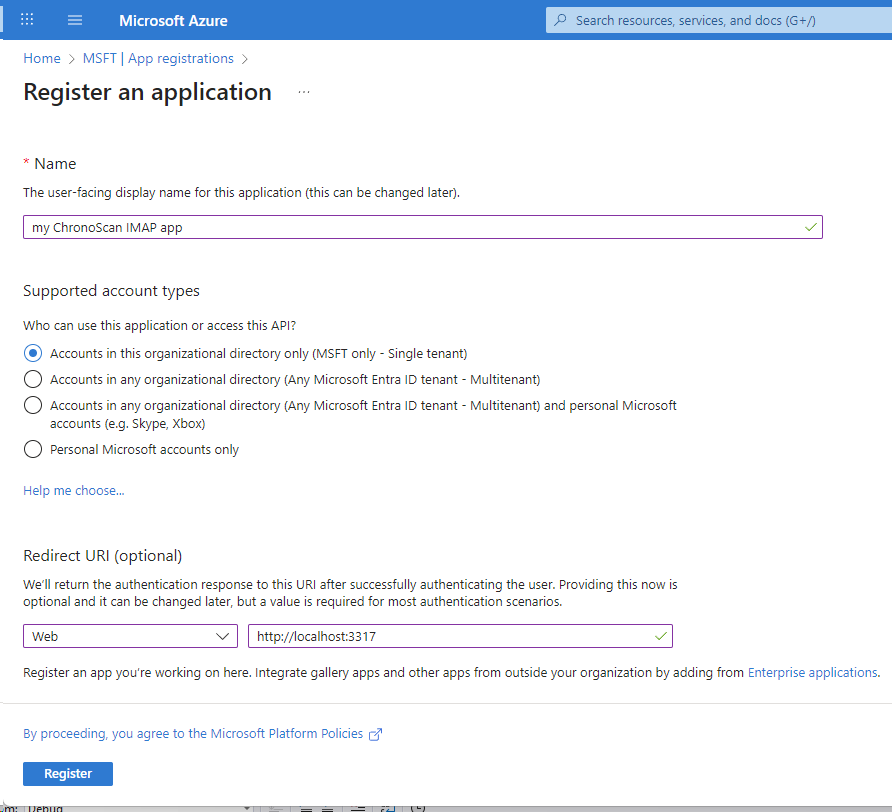Viewport: 892px width, 812px height.
Task: Click the Register button
Action: pyautogui.click(x=68, y=774)
